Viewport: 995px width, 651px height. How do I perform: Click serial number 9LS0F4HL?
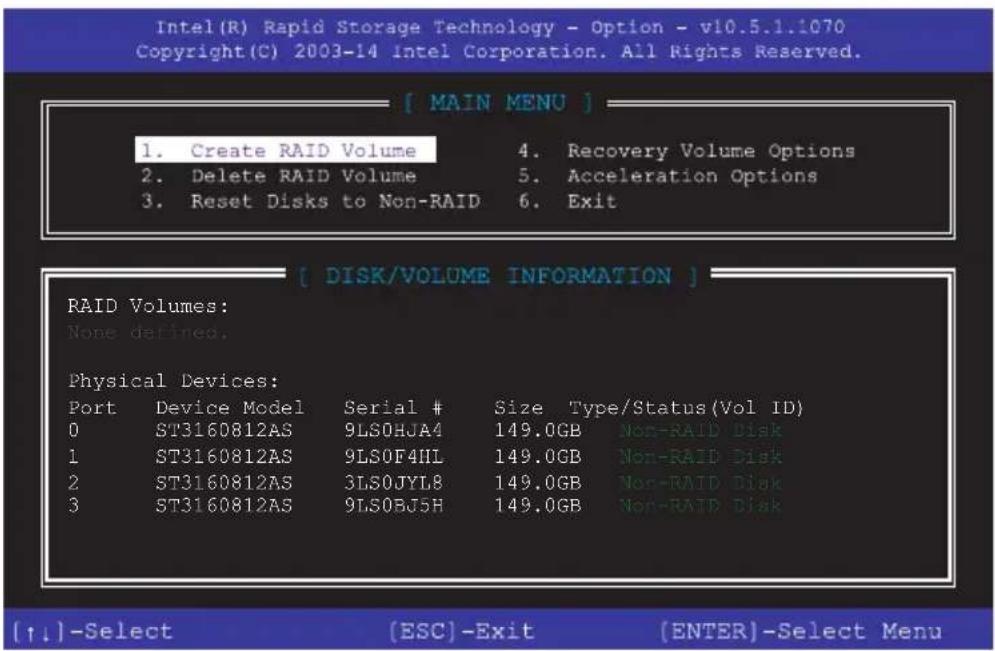coord(393,457)
